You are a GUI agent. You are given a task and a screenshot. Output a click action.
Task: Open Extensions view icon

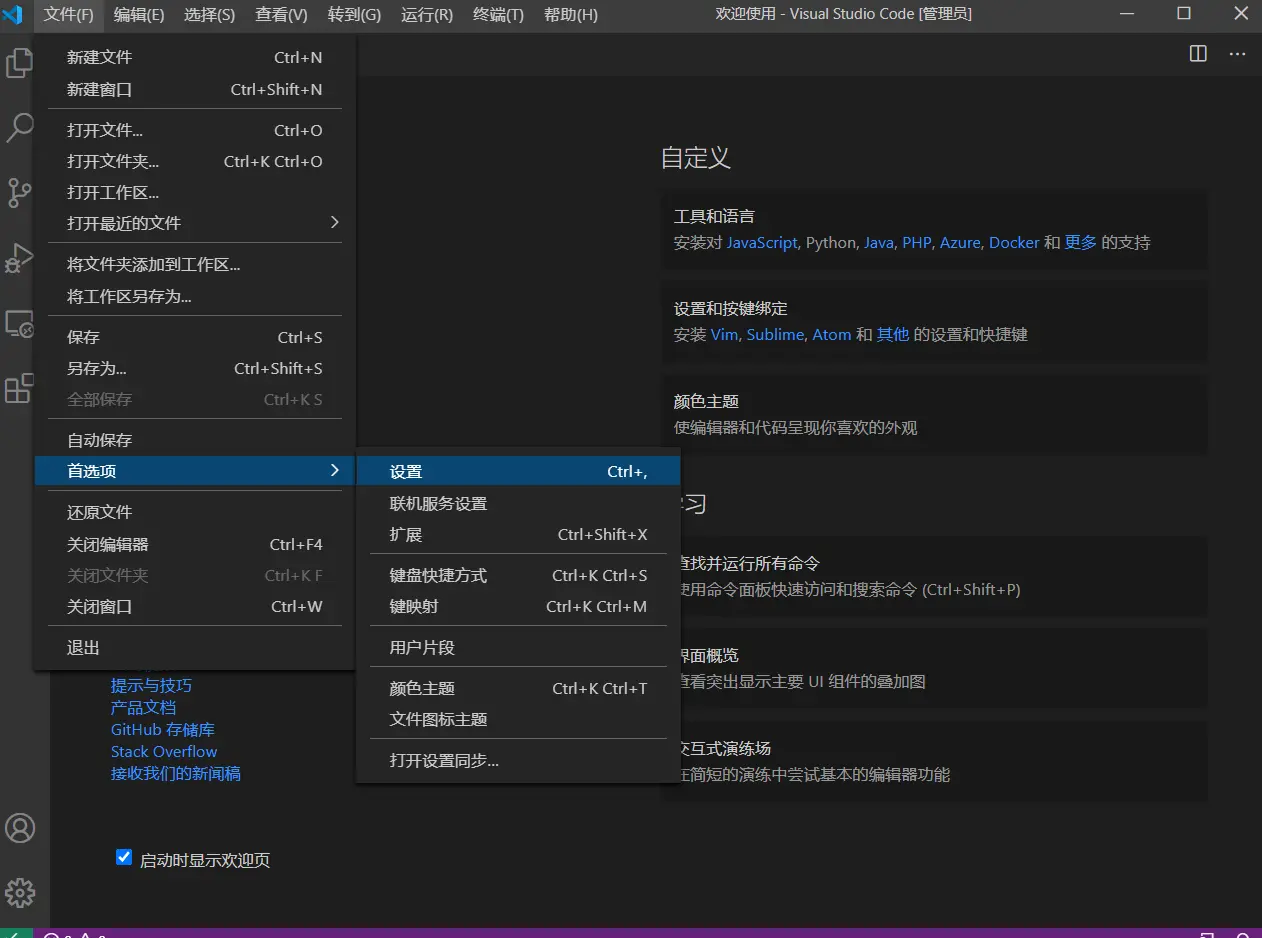pos(19,389)
